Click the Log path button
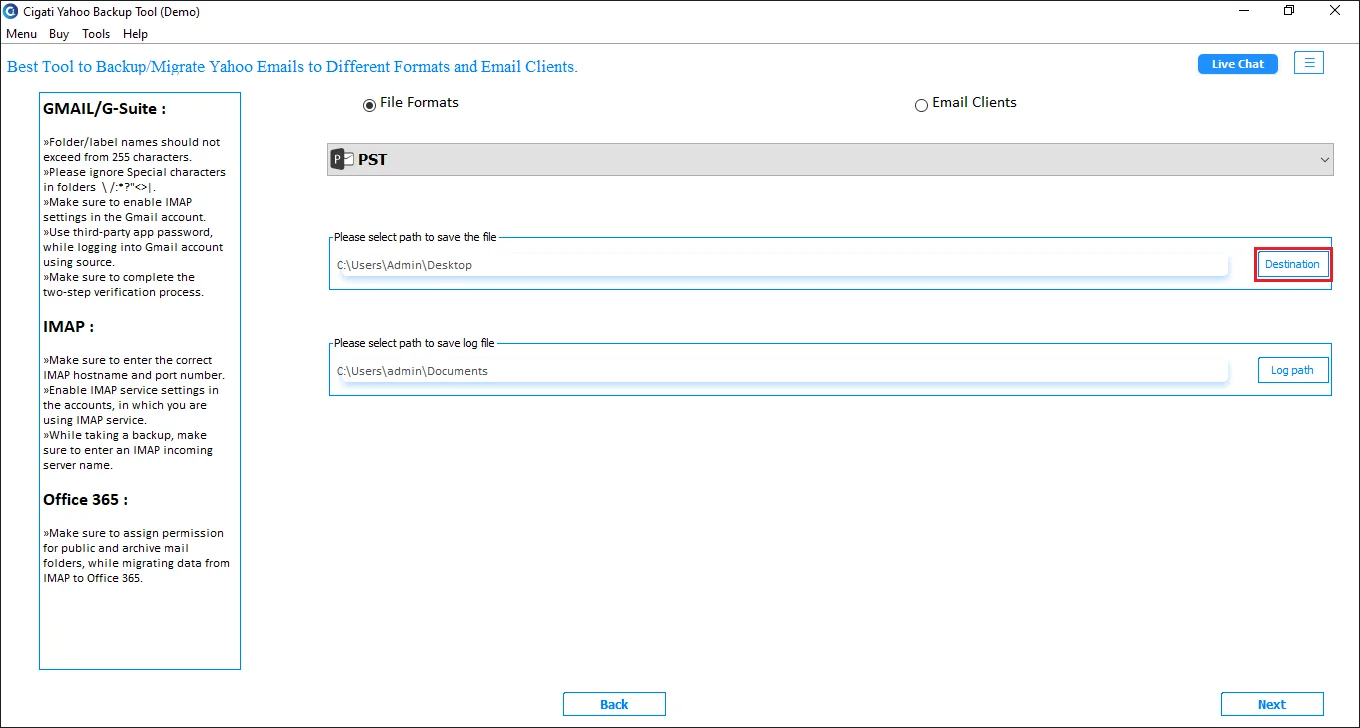Image resolution: width=1360 pixels, height=728 pixels. click(x=1292, y=370)
